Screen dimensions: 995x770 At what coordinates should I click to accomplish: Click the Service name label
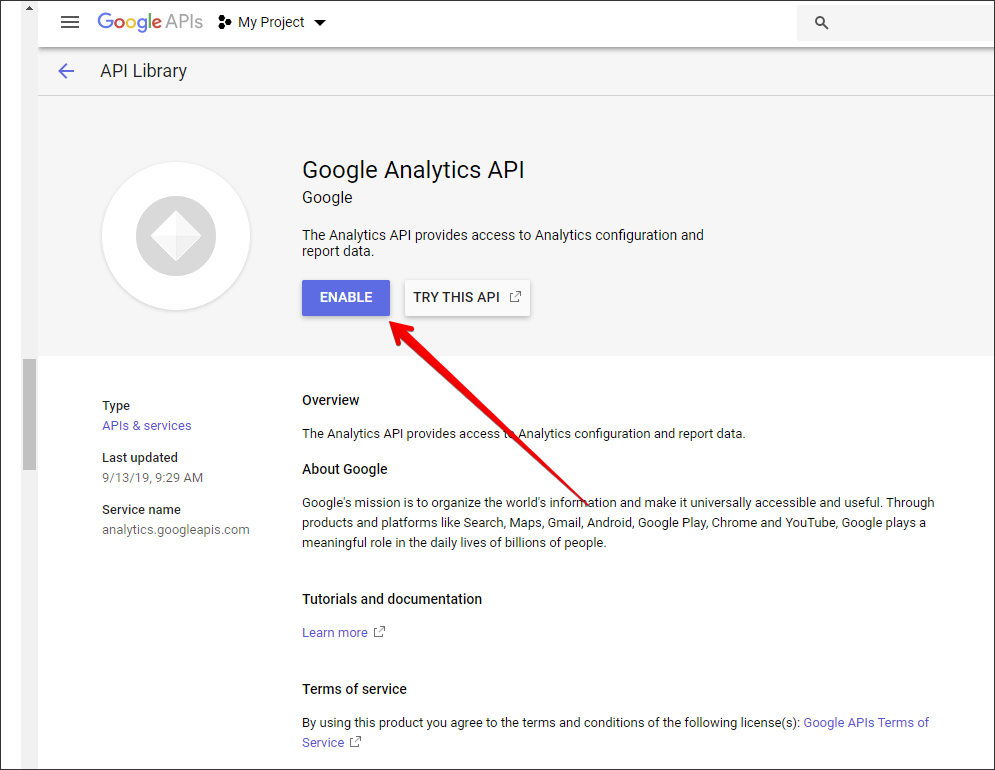click(141, 509)
